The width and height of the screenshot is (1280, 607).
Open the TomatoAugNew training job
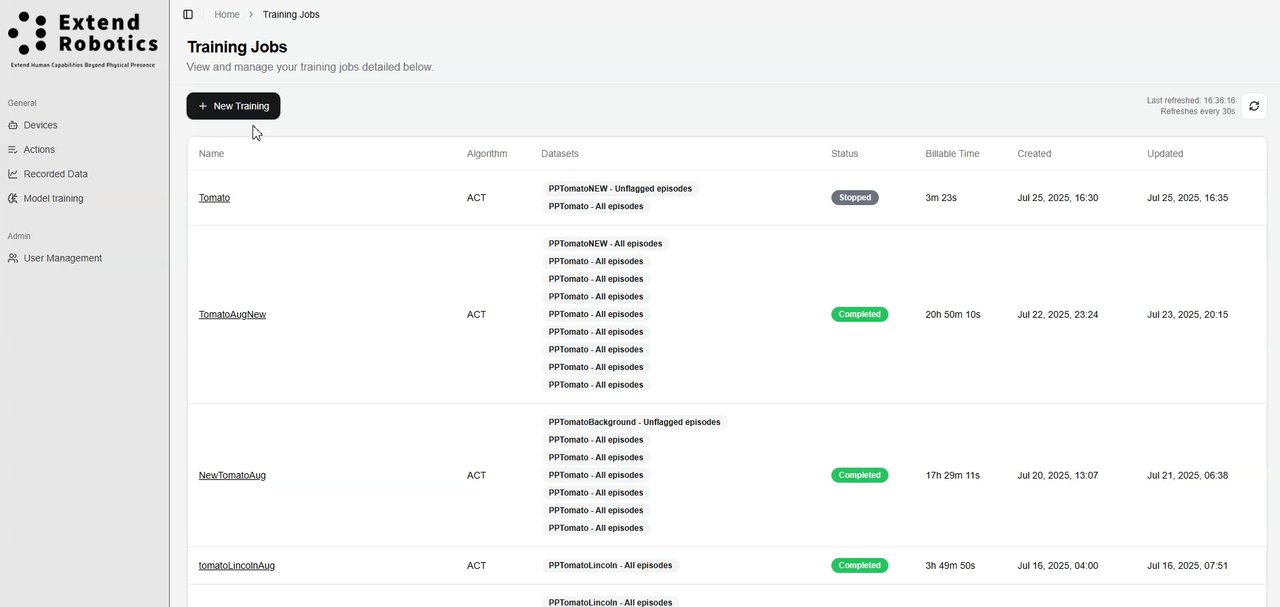click(x=232, y=315)
